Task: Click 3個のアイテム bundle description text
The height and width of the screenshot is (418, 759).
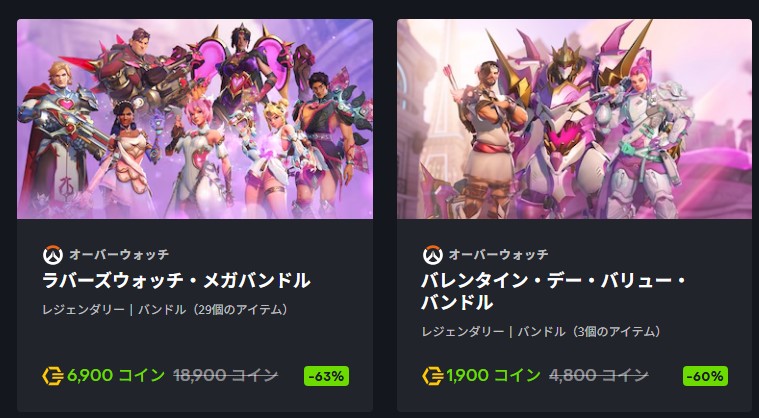Action: pos(616,332)
